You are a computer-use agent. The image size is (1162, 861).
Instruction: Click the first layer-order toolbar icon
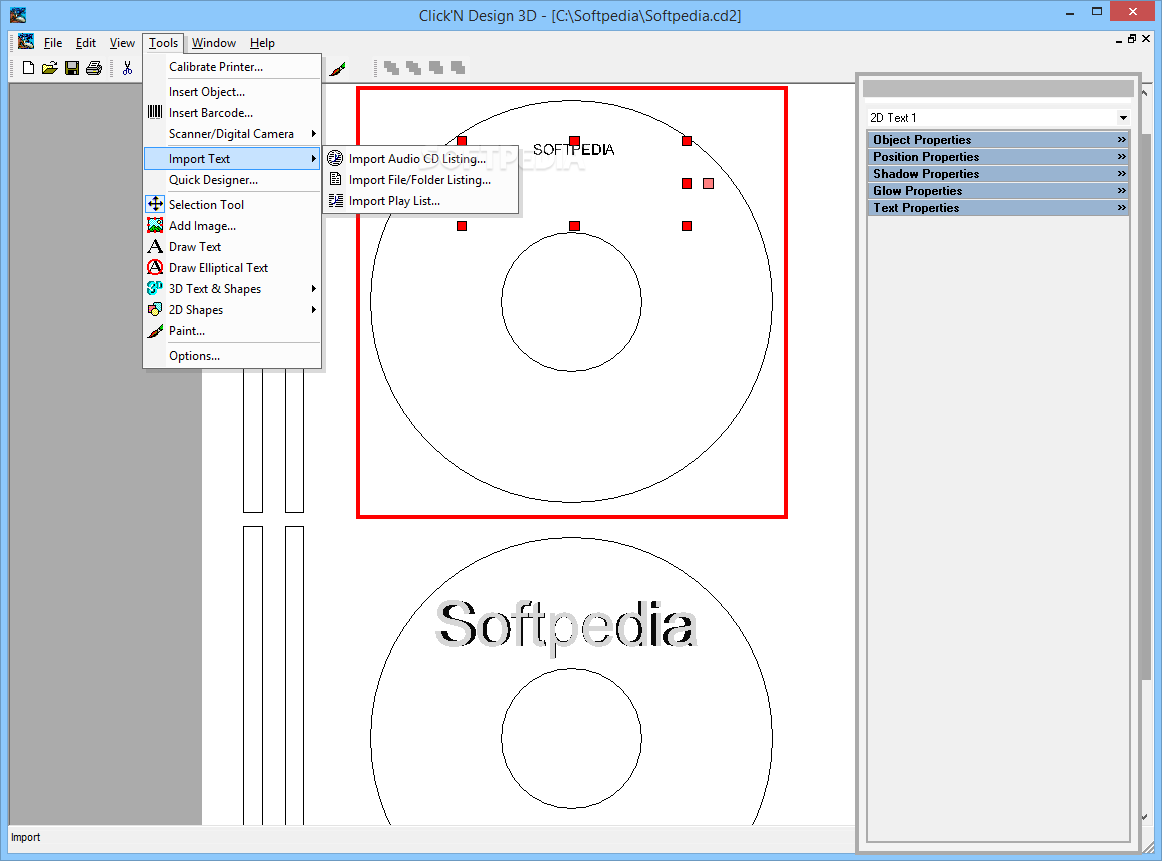click(391, 68)
